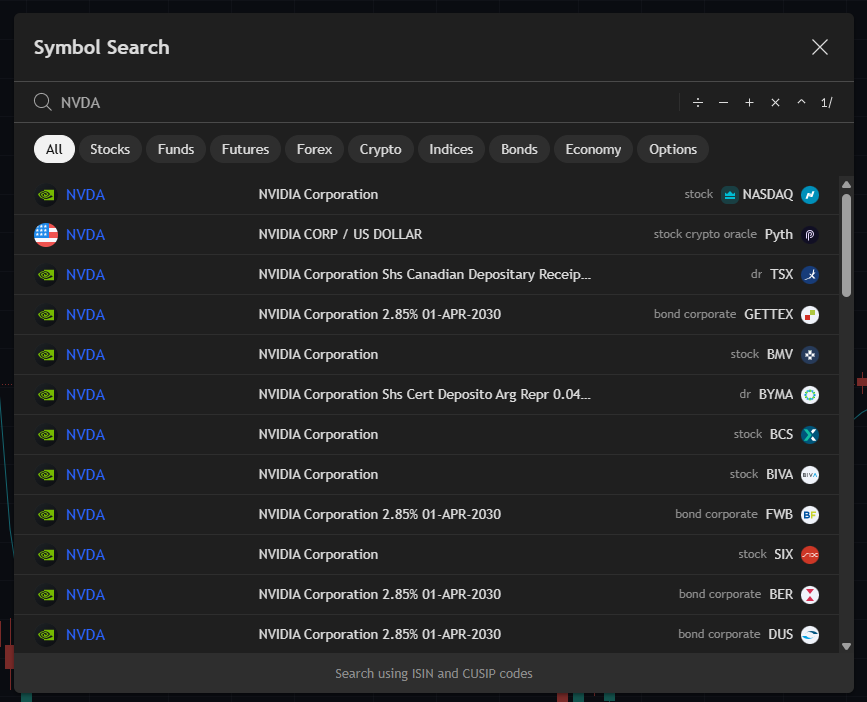
Task: Click the scrollbar up arrow
Action: (x=846, y=185)
